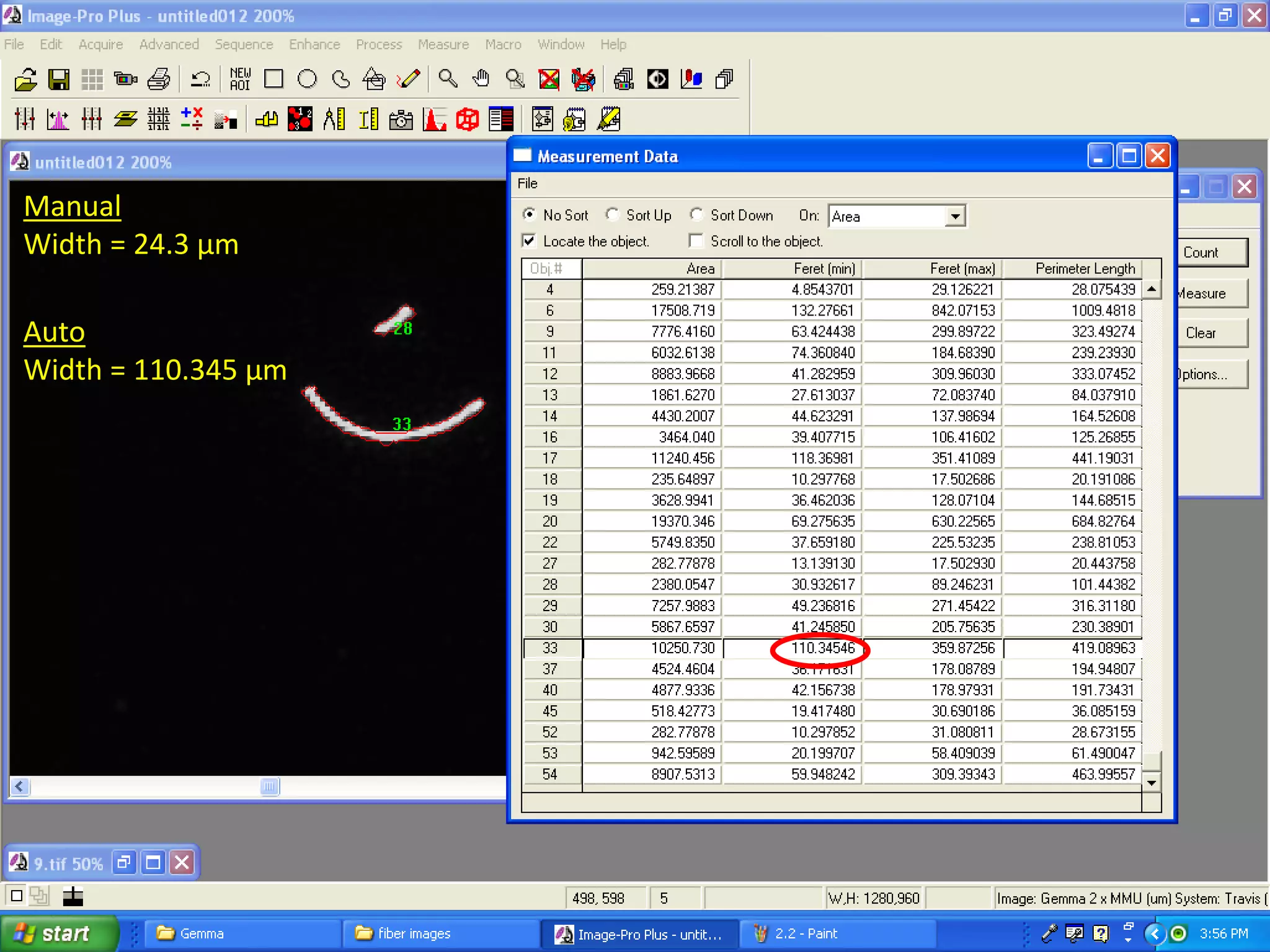Activate the magnifying glass zoom tool

(x=448, y=79)
